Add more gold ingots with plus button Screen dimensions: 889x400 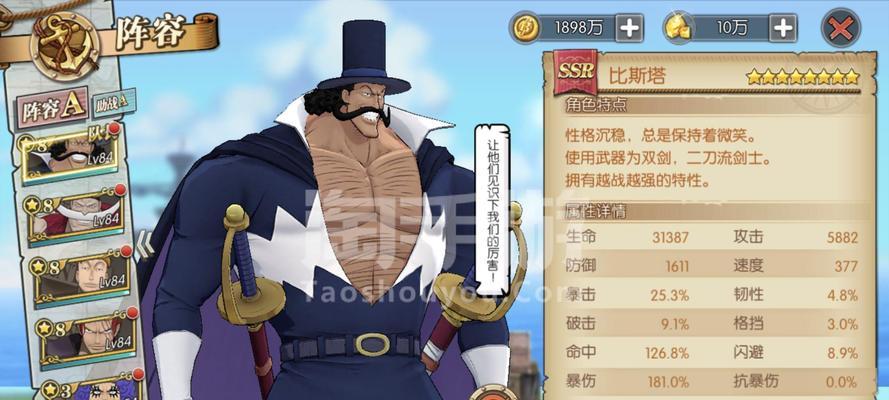click(x=782, y=28)
